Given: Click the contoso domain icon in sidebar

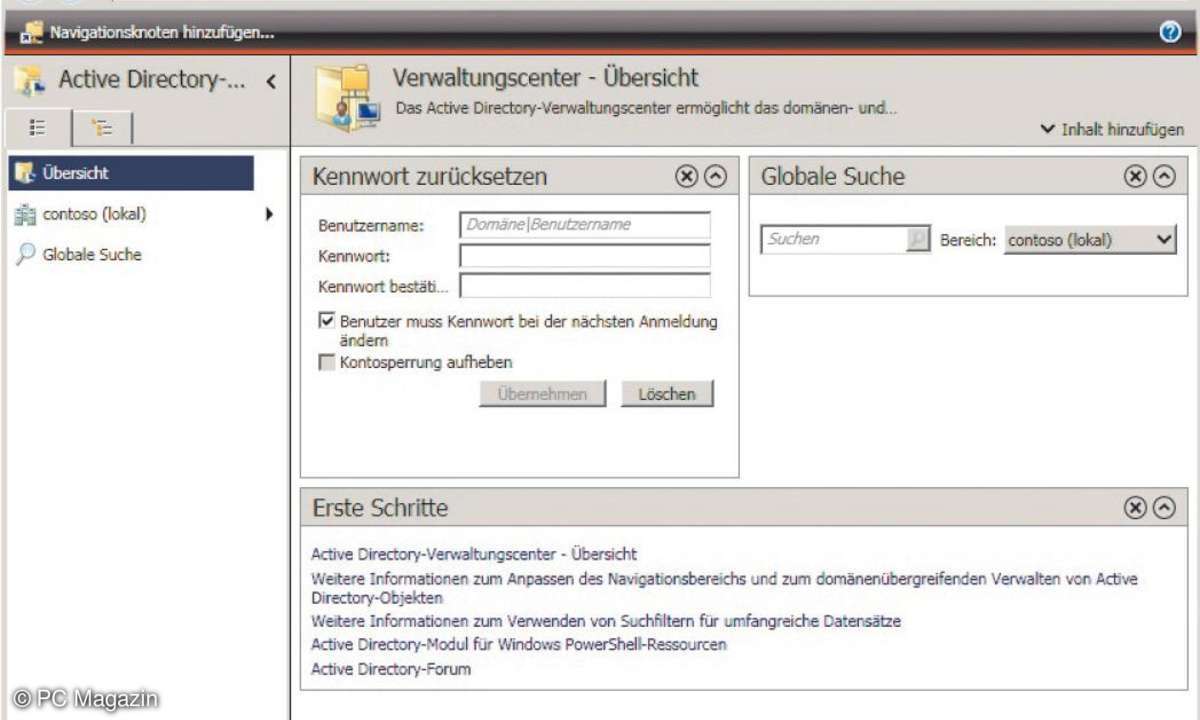Looking at the screenshot, I should point(26,214).
